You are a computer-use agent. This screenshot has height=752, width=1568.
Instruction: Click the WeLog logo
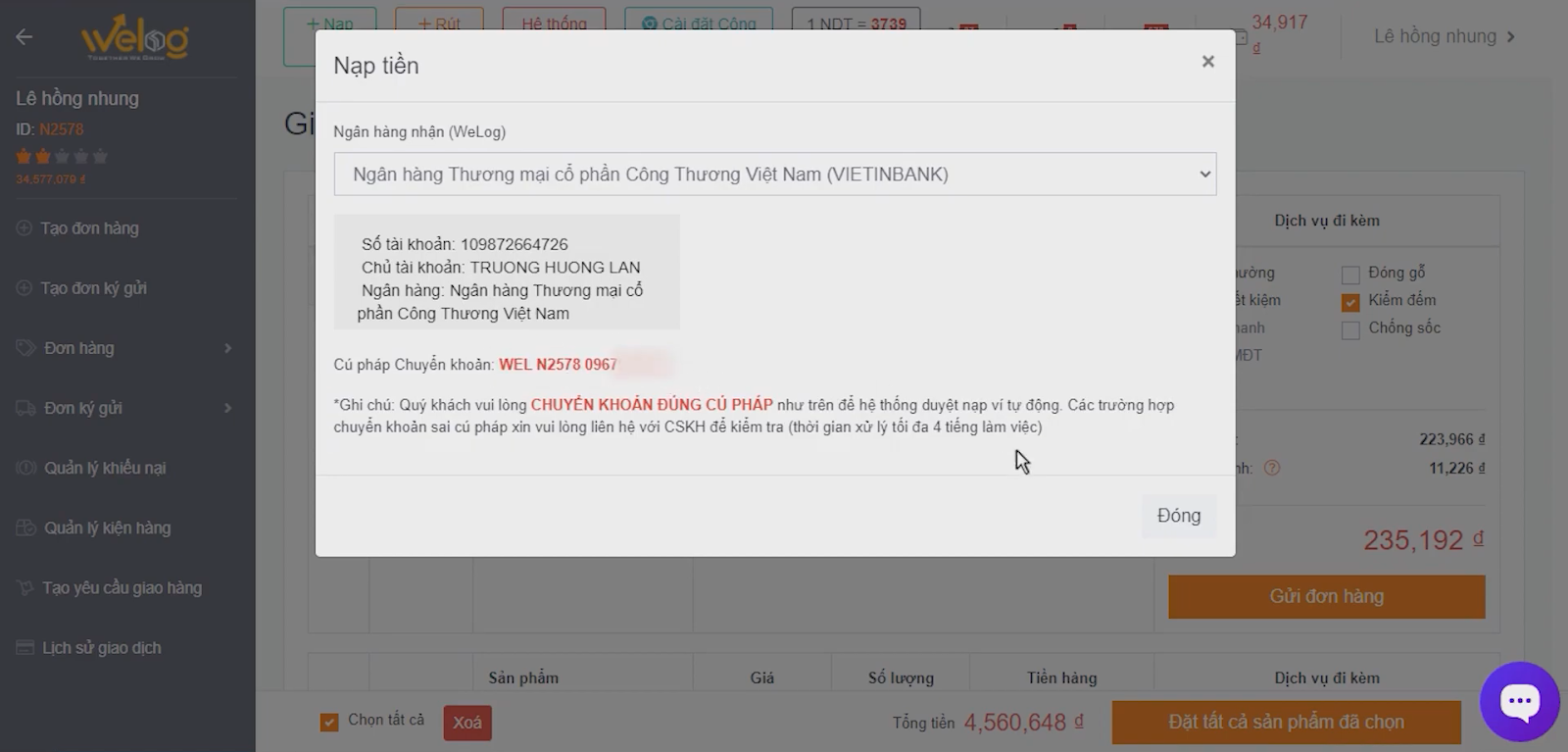pos(135,38)
